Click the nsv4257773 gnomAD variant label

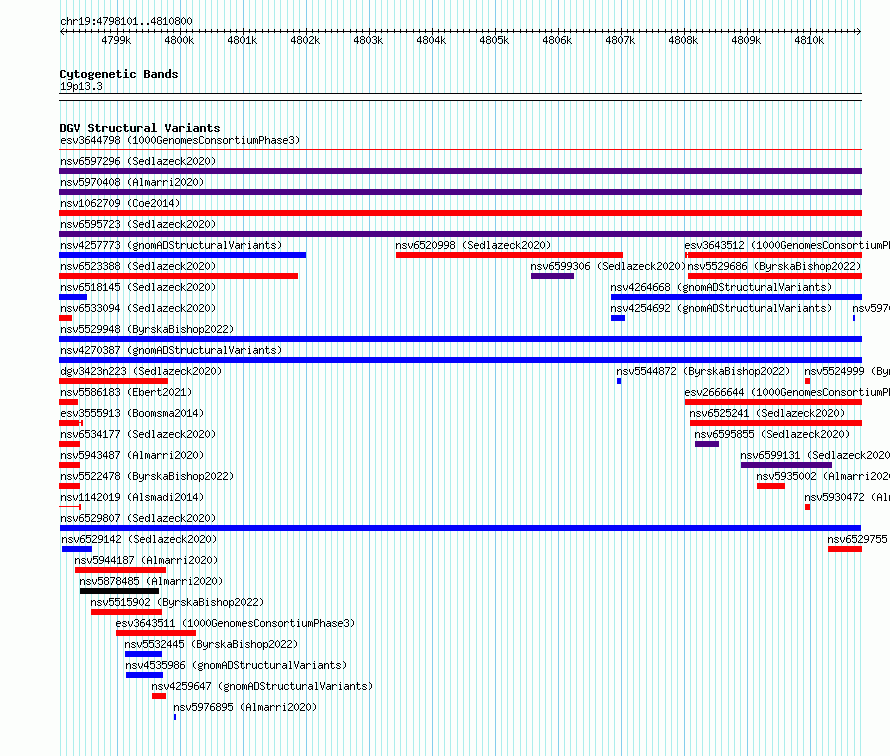[171, 245]
